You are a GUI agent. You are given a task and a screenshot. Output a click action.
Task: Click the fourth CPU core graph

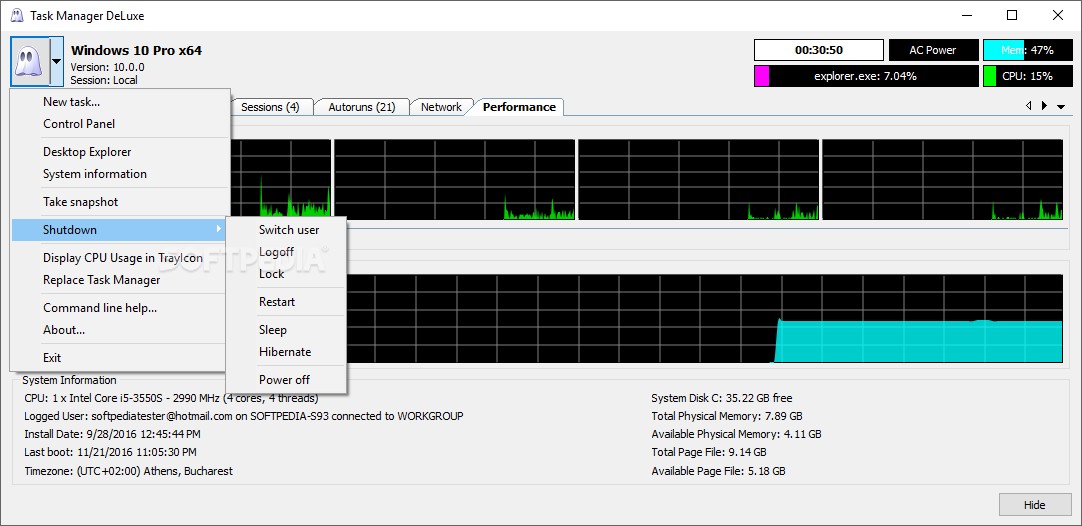pos(943,180)
